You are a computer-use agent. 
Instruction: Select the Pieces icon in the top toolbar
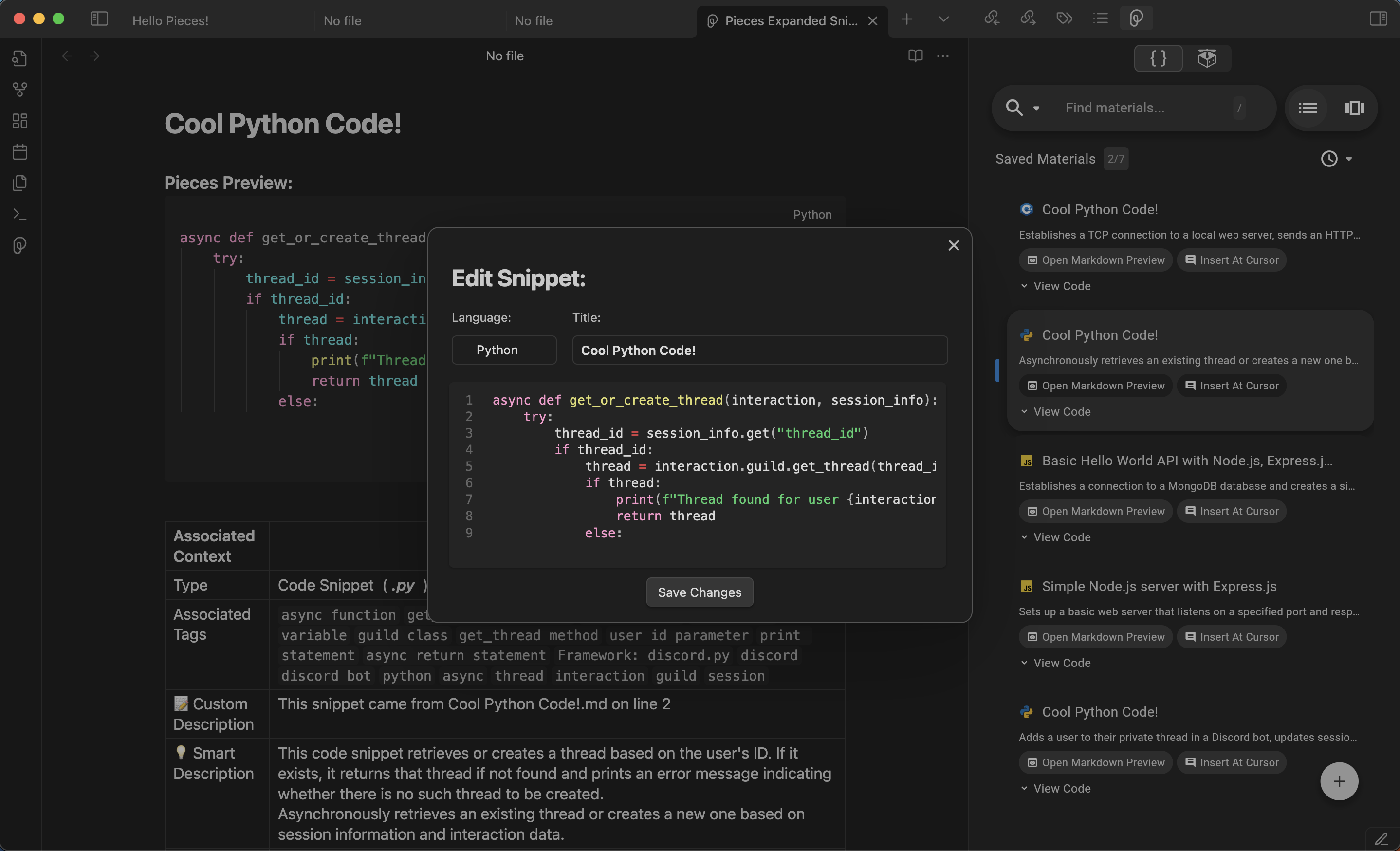(1136, 18)
